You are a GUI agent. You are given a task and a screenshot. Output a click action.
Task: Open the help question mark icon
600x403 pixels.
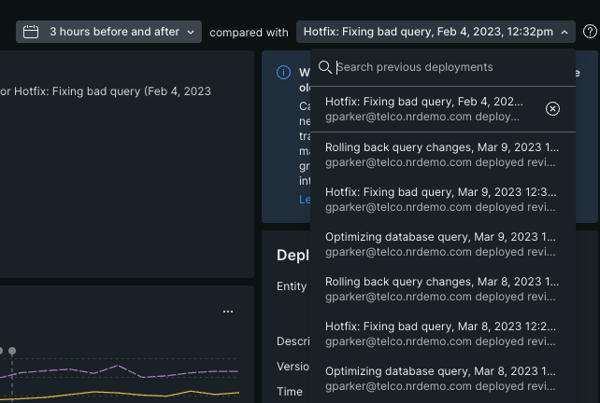pos(590,32)
